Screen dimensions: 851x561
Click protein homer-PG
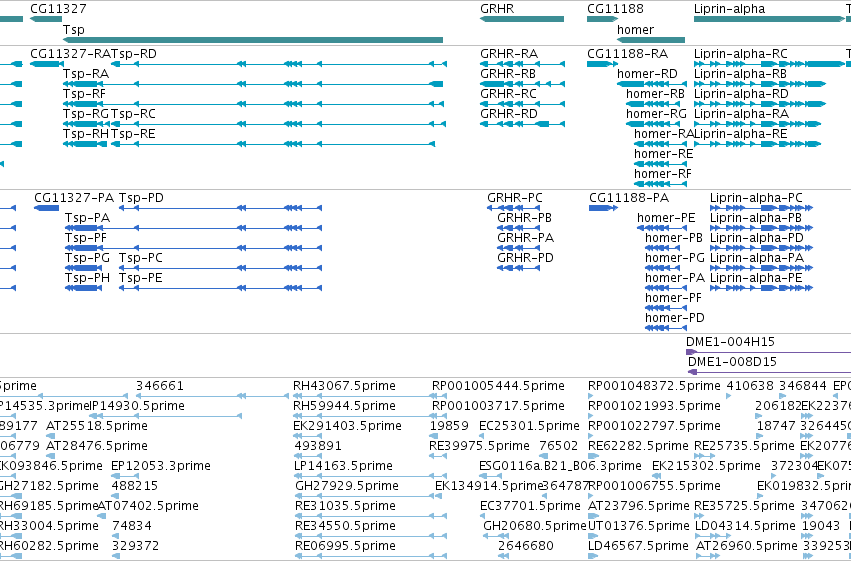pyautogui.click(x=675, y=258)
